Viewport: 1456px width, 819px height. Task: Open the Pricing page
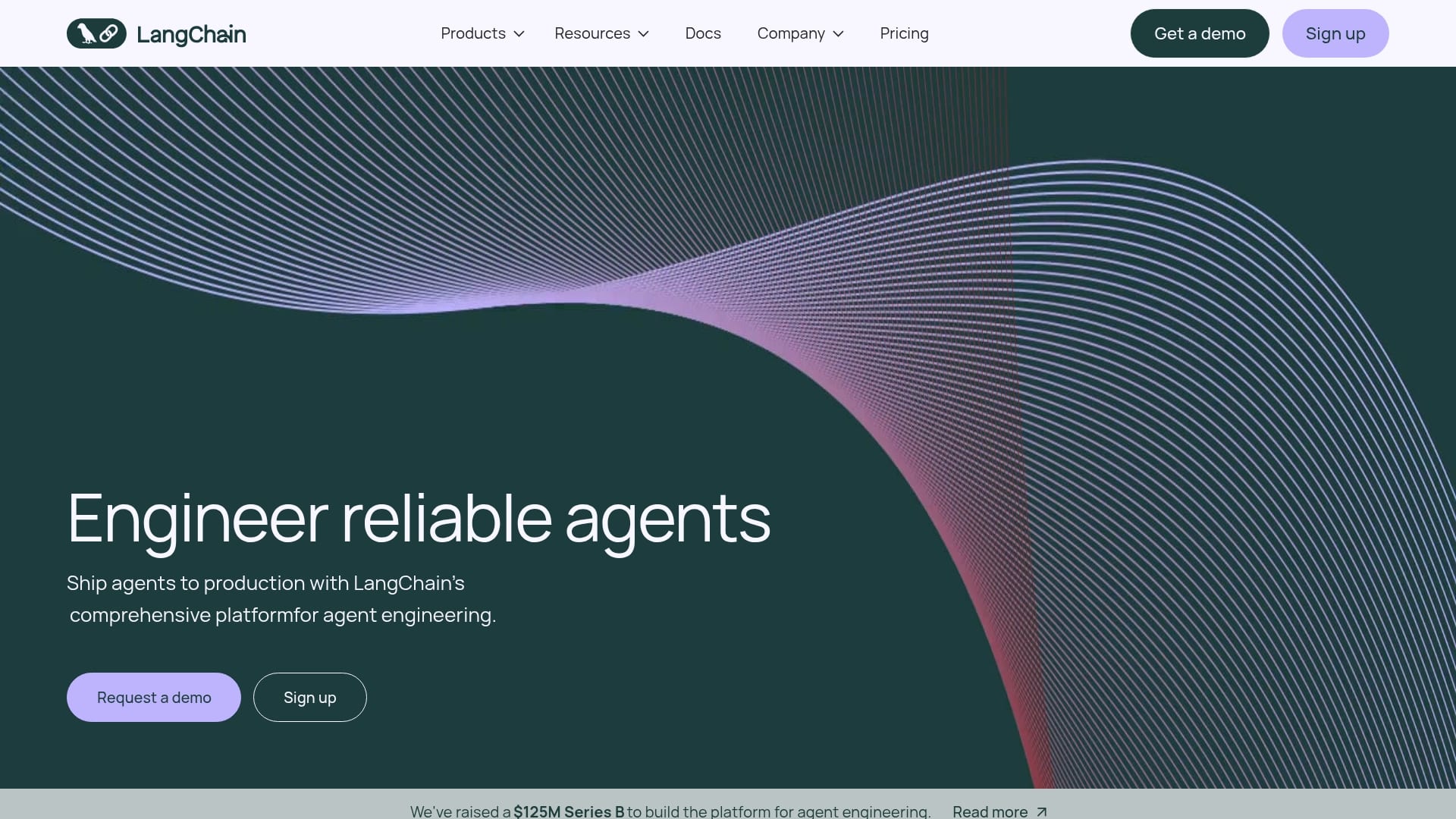click(904, 33)
